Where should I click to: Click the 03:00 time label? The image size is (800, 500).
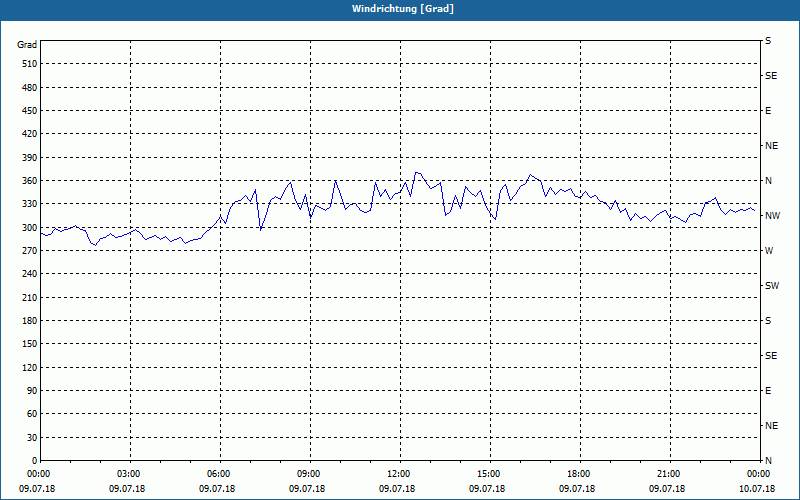click(x=127, y=474)
